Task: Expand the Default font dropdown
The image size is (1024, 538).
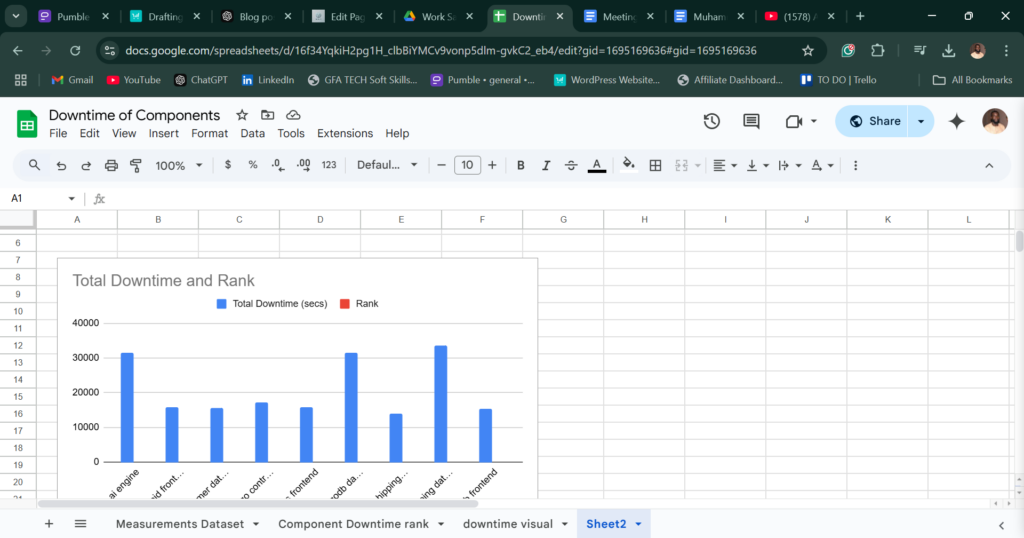Action: tap(387, 165)
